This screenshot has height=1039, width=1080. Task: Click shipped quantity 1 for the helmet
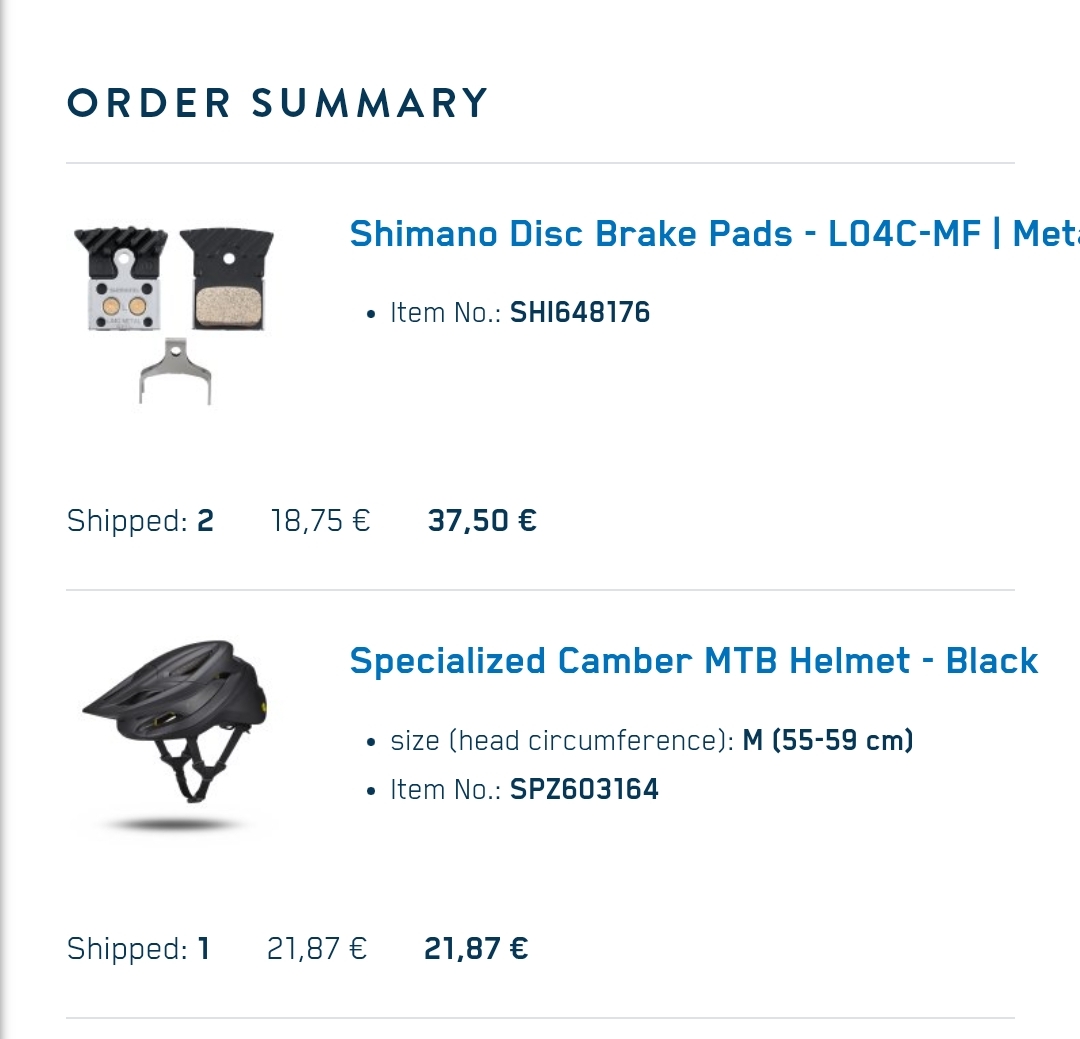pos(204,948)
